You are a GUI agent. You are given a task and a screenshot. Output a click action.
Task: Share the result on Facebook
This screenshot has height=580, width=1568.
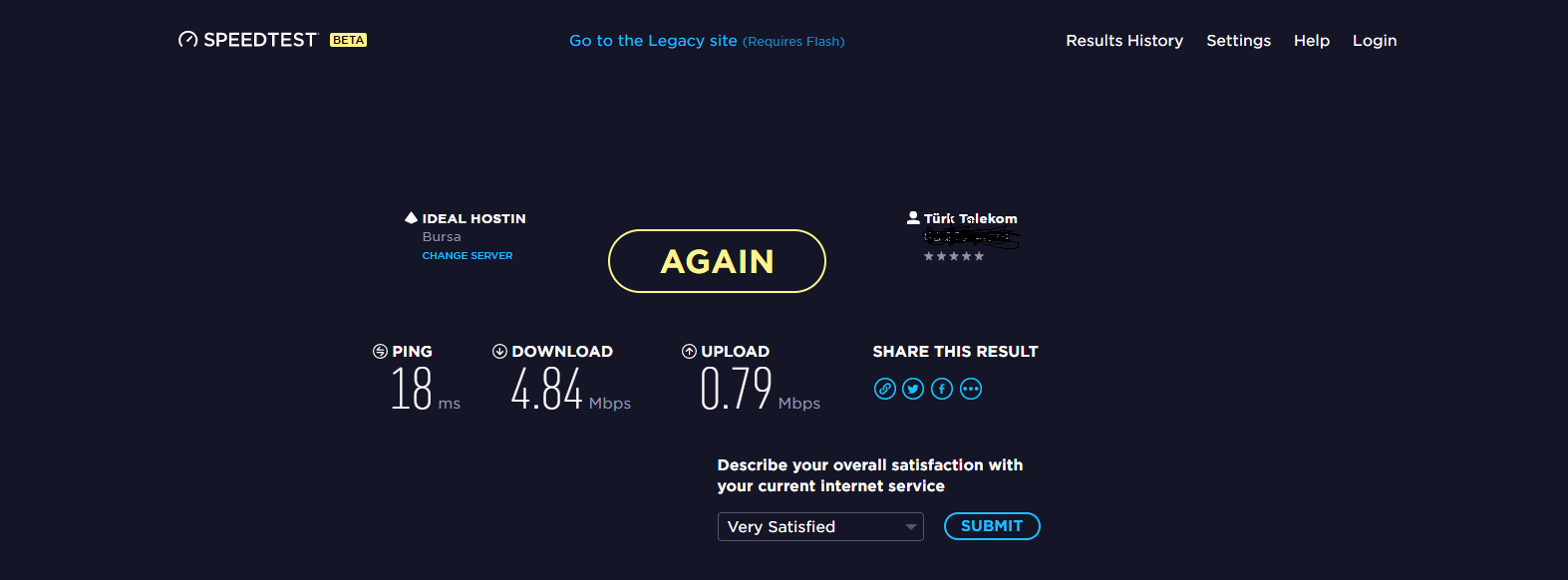click(942, 389)
